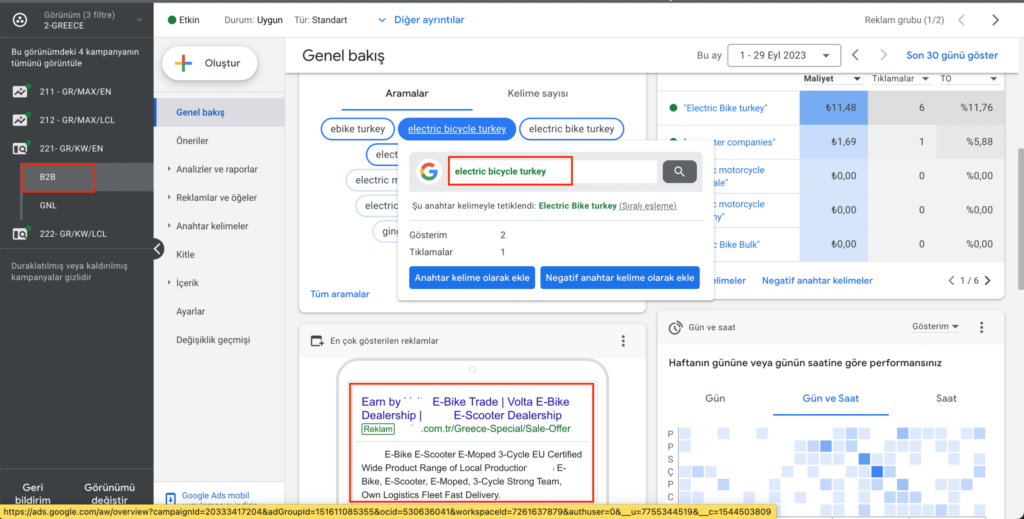Open Ayarlar in the navigation menu
This screenshot has width=1024, height=519.
click(190, 311)
